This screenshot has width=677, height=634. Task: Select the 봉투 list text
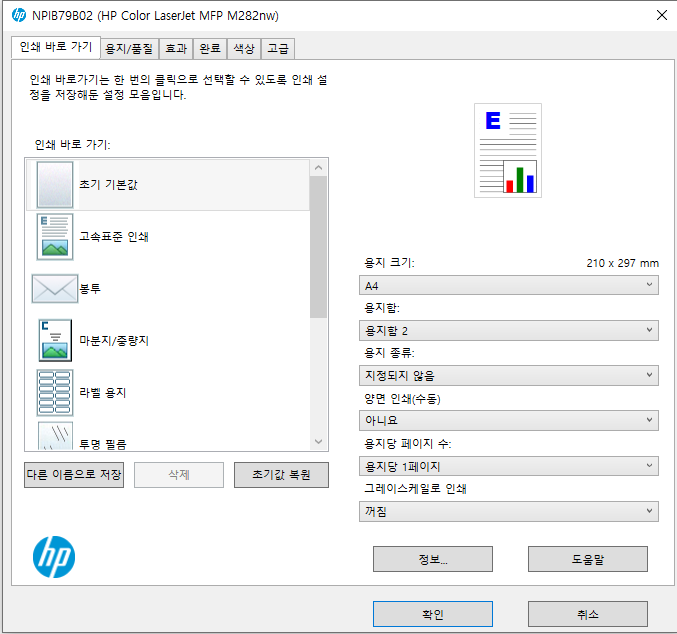pyautogui.click(x=90, y=288)
